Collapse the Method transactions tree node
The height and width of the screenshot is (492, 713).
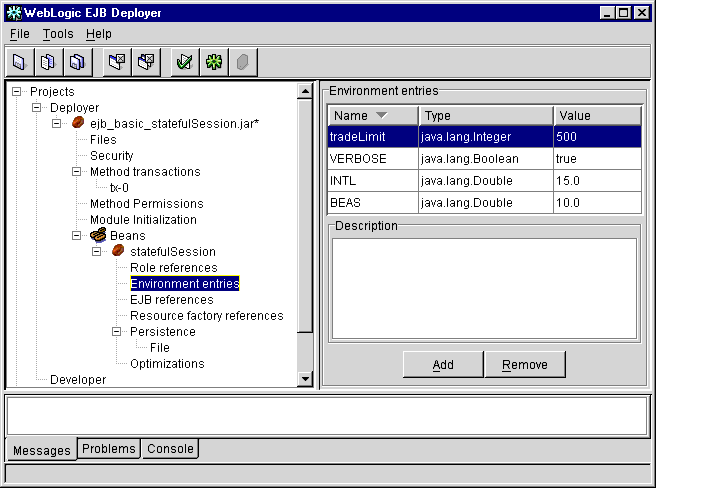(x=77, y=172)
